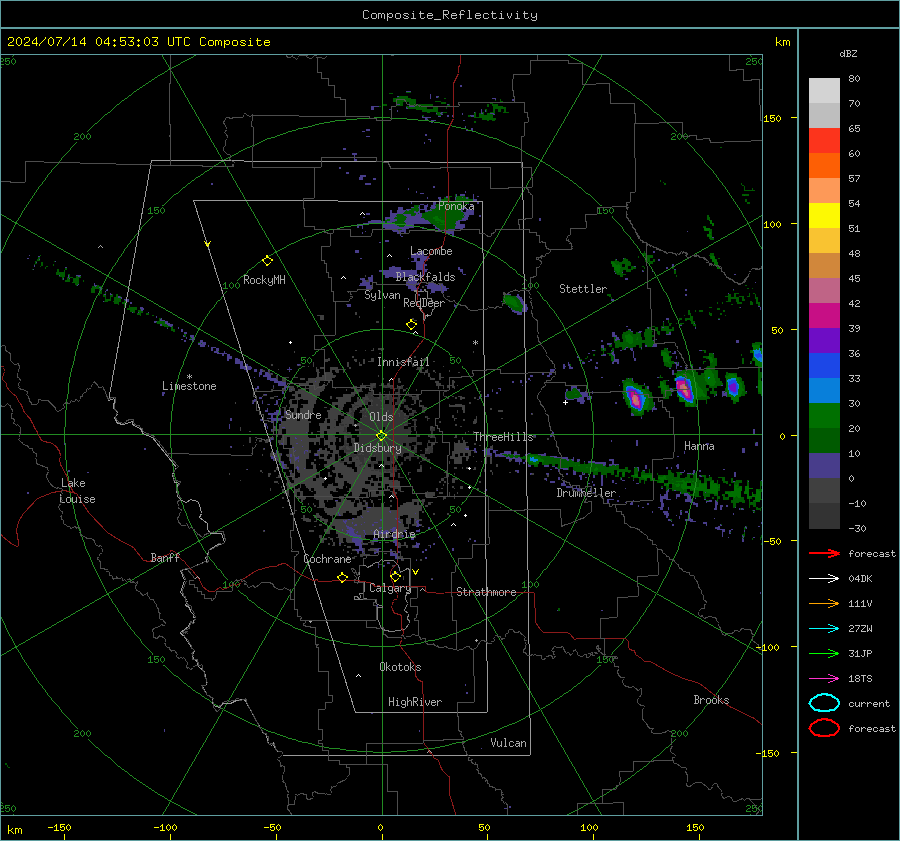The height and width of the screenshot is (841, 900).
Task: Click the HighRiver label
Action: [415, 702]
